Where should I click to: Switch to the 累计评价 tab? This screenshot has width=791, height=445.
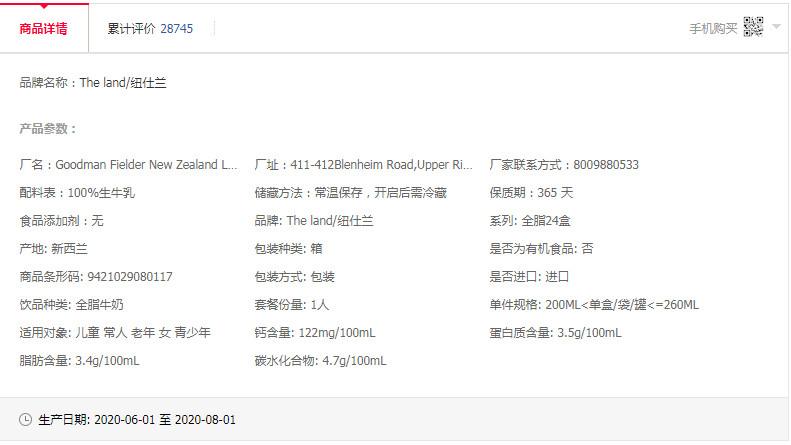click(150, 28)
